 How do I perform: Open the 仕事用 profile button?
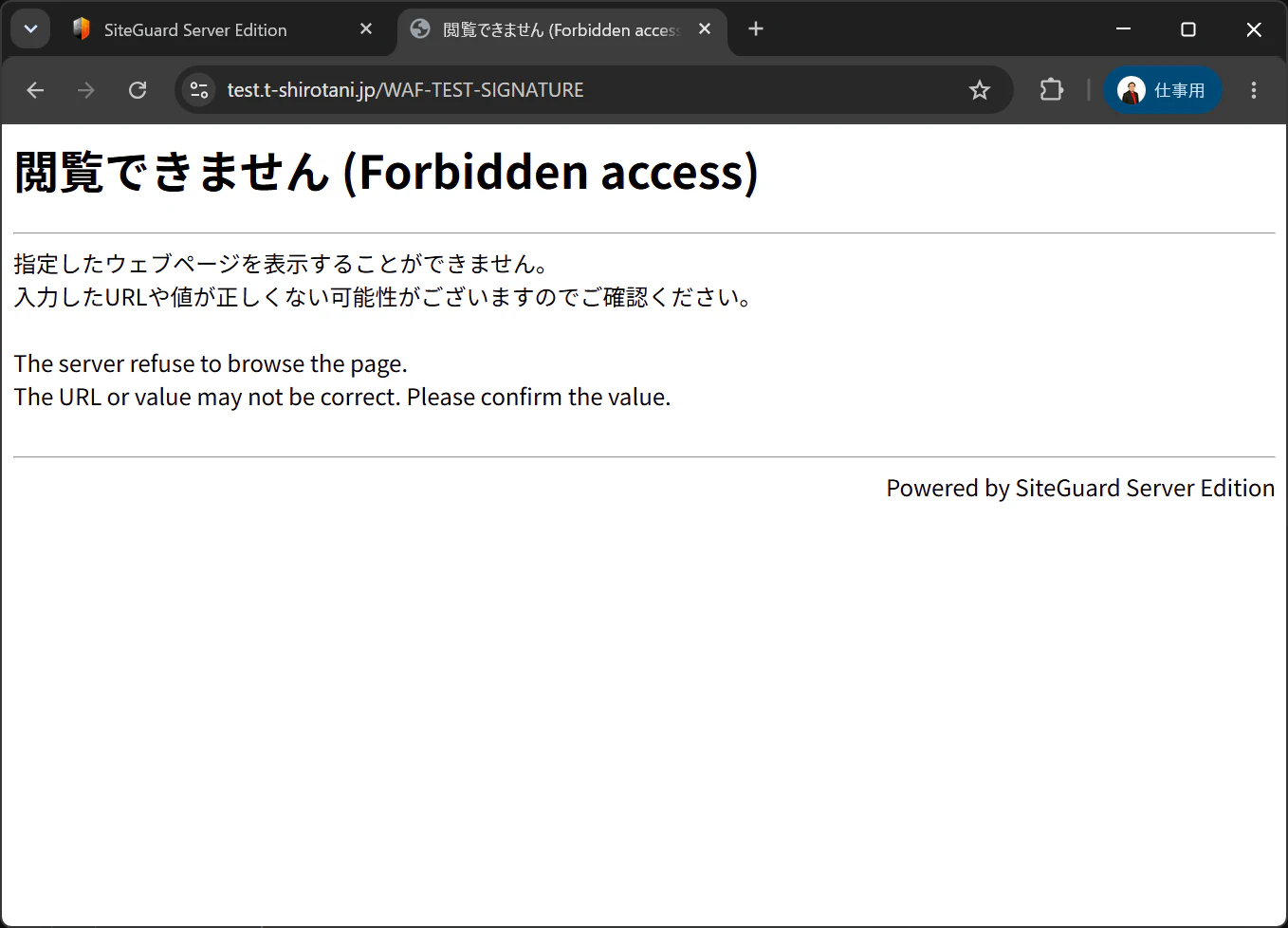(1163, 90)
